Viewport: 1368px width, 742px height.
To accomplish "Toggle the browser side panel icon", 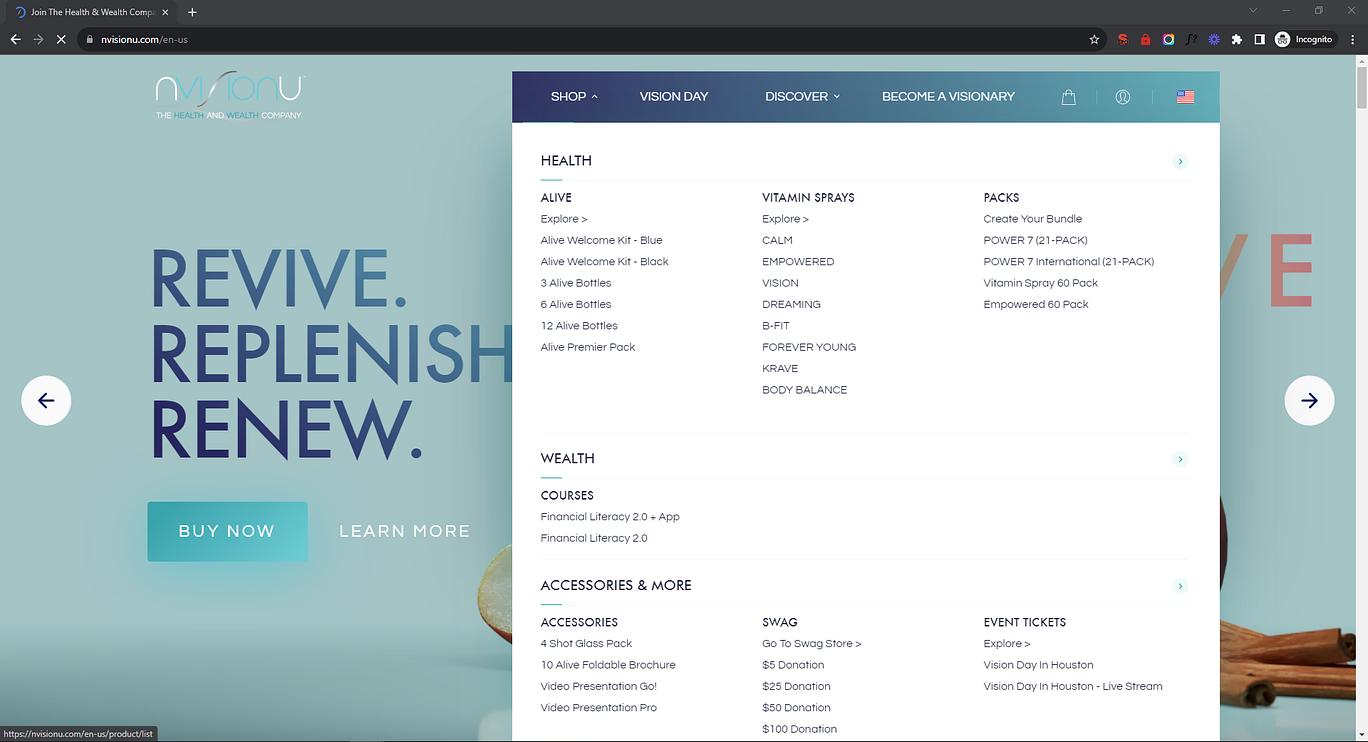I will (x=1260, y=39).
